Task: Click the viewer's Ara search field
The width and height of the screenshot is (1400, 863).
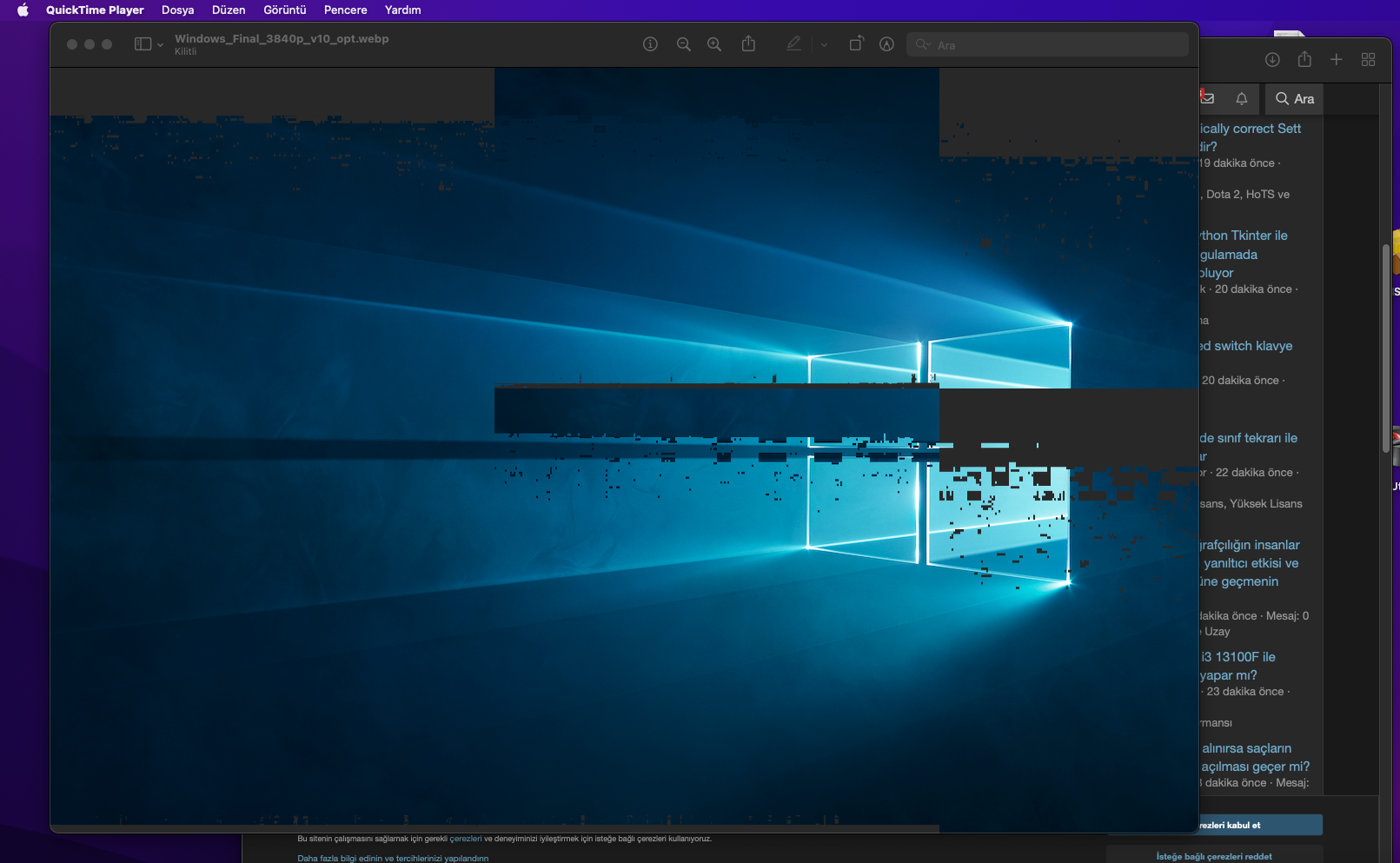Action: click(1047, 44)
